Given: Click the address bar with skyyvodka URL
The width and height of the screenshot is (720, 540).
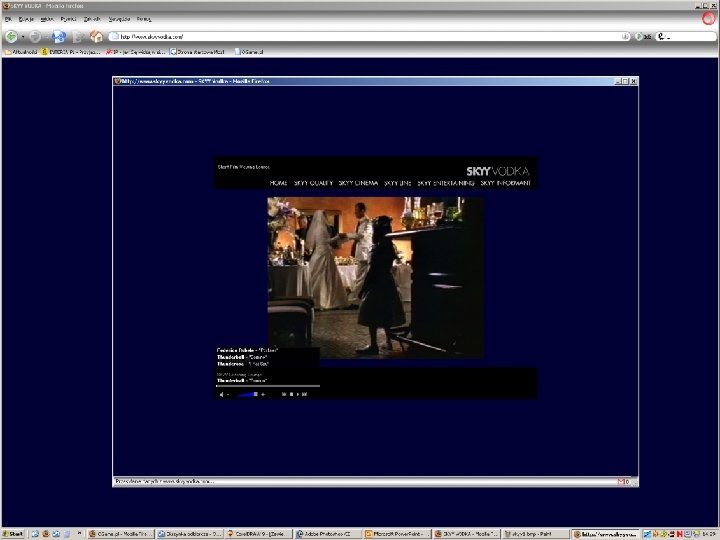Looking at the screenshot, I should (x=369, y=36).
